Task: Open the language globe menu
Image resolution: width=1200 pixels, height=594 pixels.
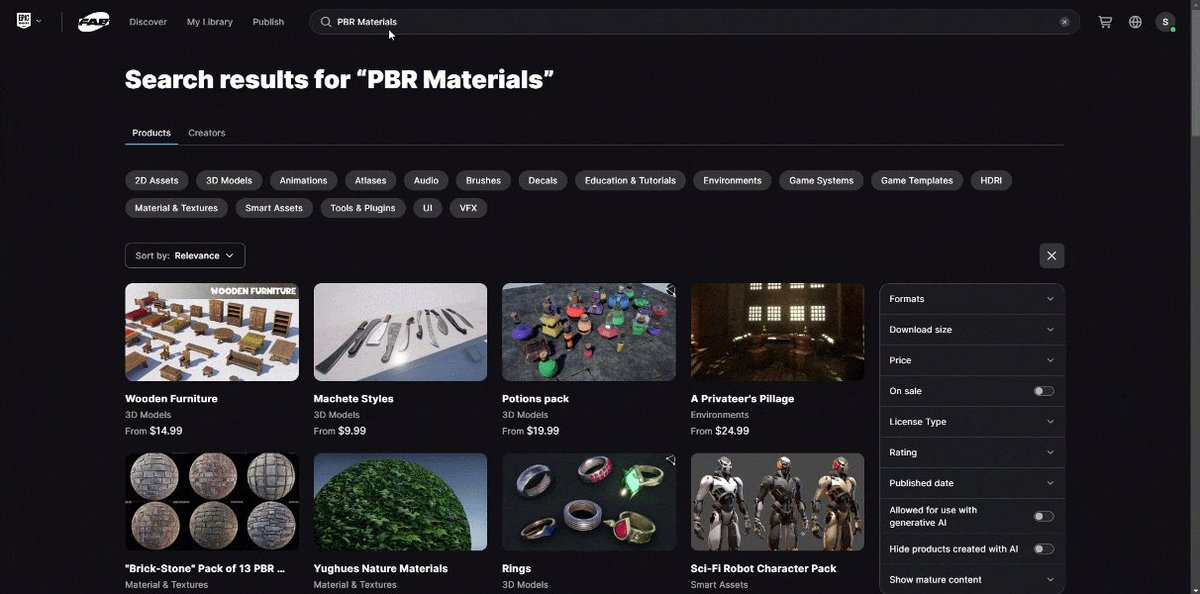Action: coord(1135,22)
